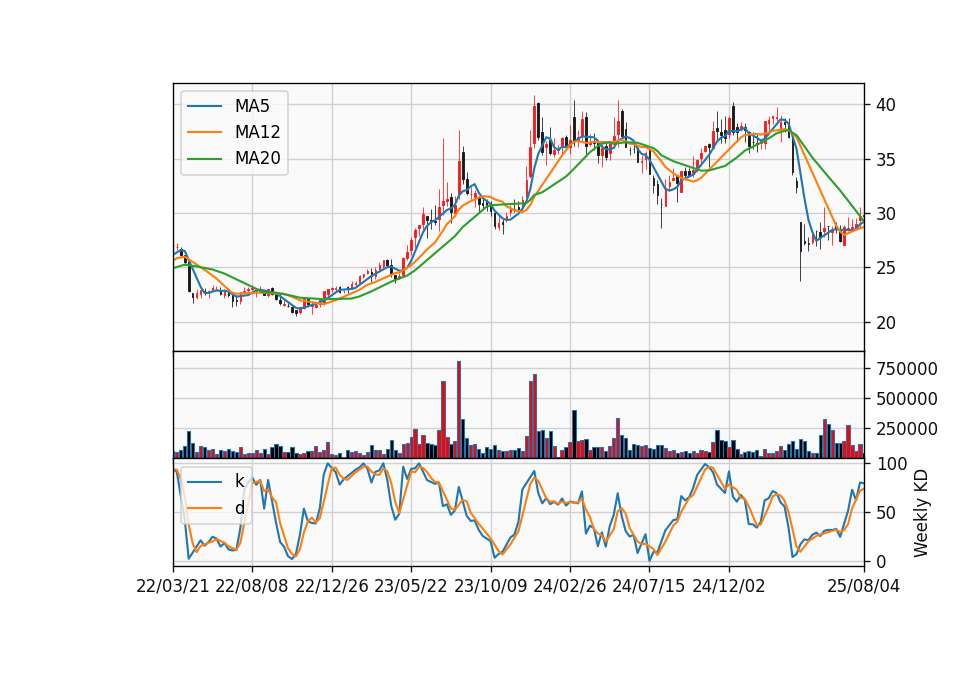This screenshot has height=690, width=960.
Task: Click the price axis value 20
Action: pos(885,323)
